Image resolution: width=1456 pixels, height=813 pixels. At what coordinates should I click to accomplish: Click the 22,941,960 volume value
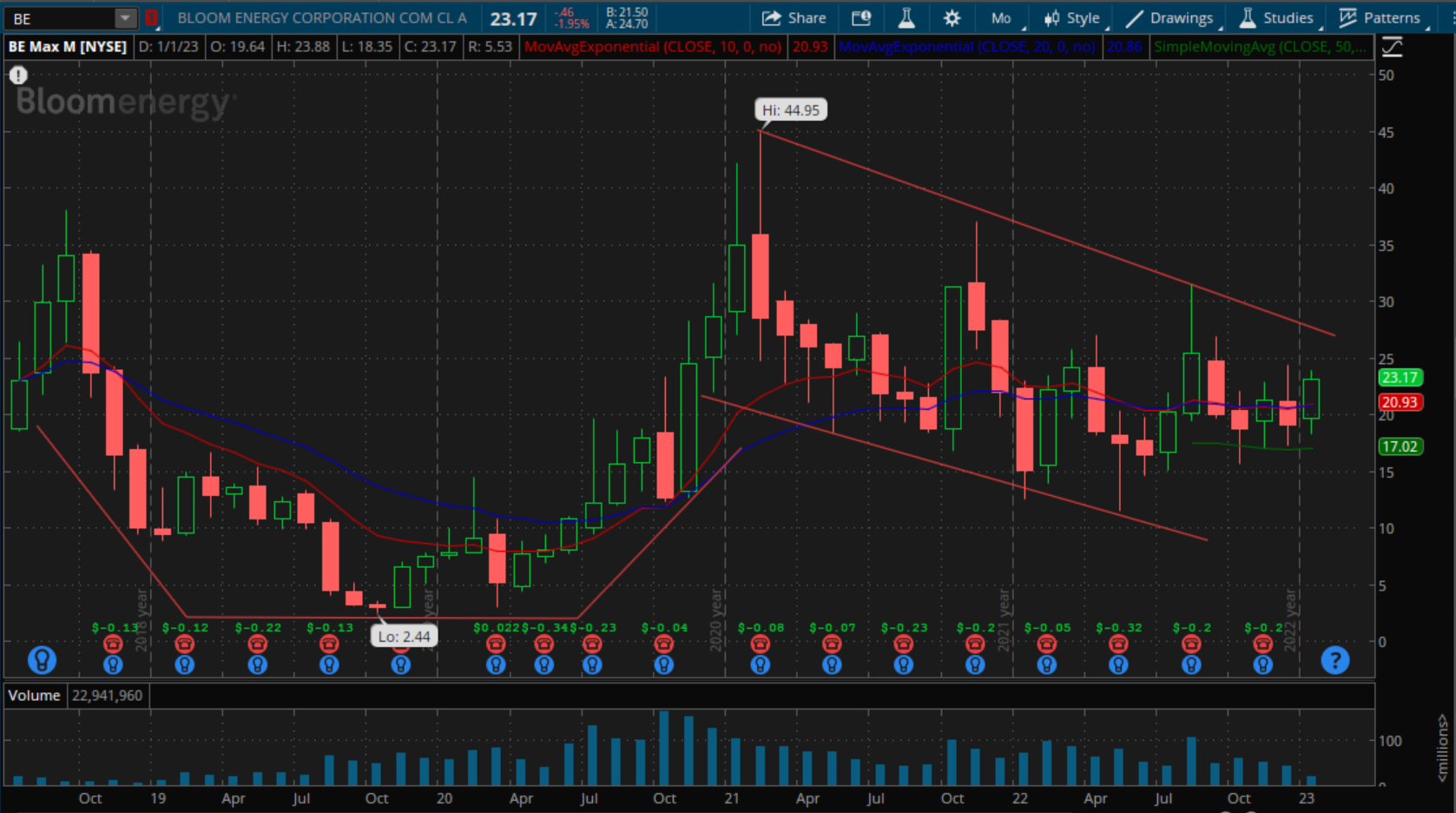point(108,696)
